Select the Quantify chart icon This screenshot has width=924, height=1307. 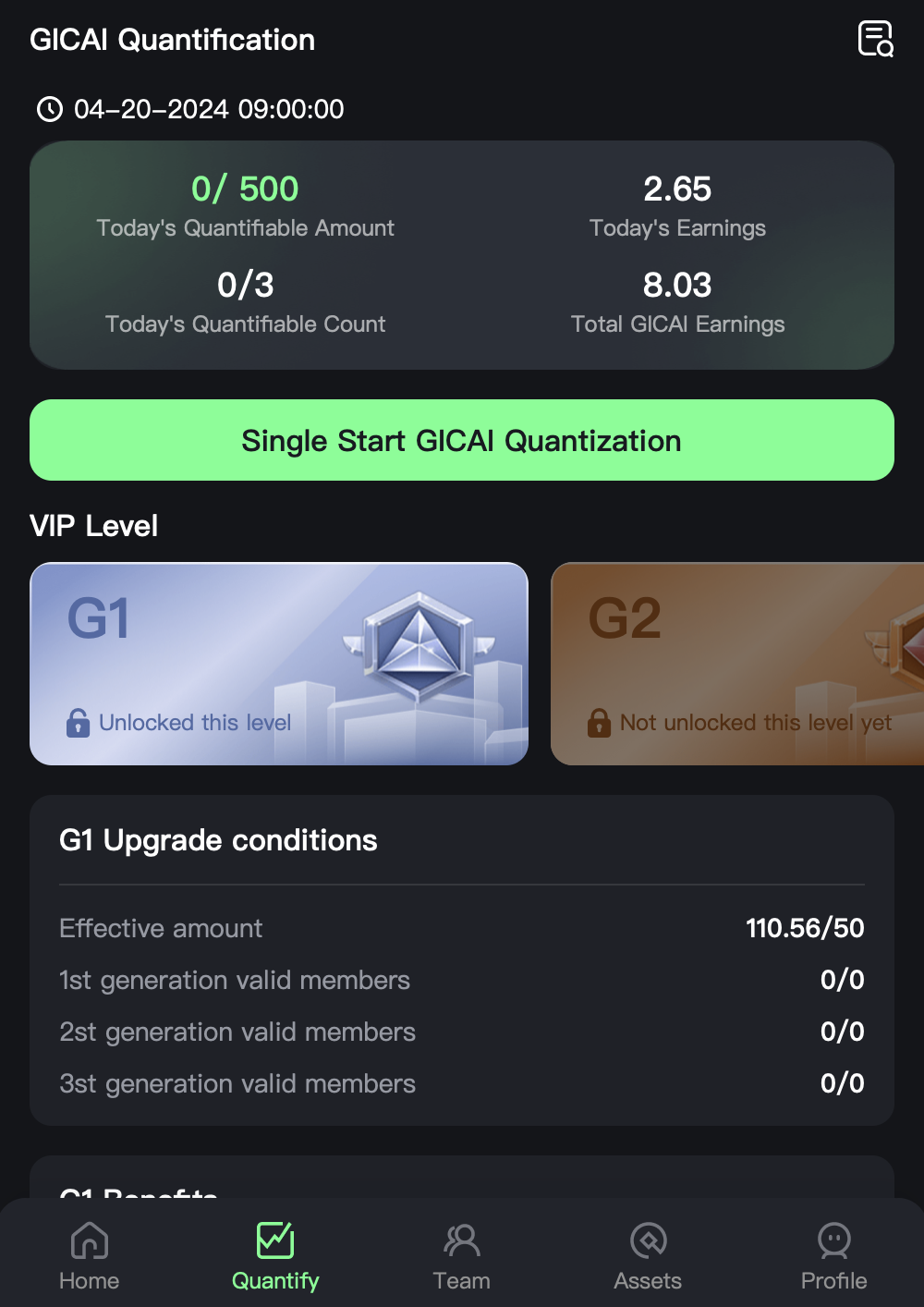(x=275, y=1240)
